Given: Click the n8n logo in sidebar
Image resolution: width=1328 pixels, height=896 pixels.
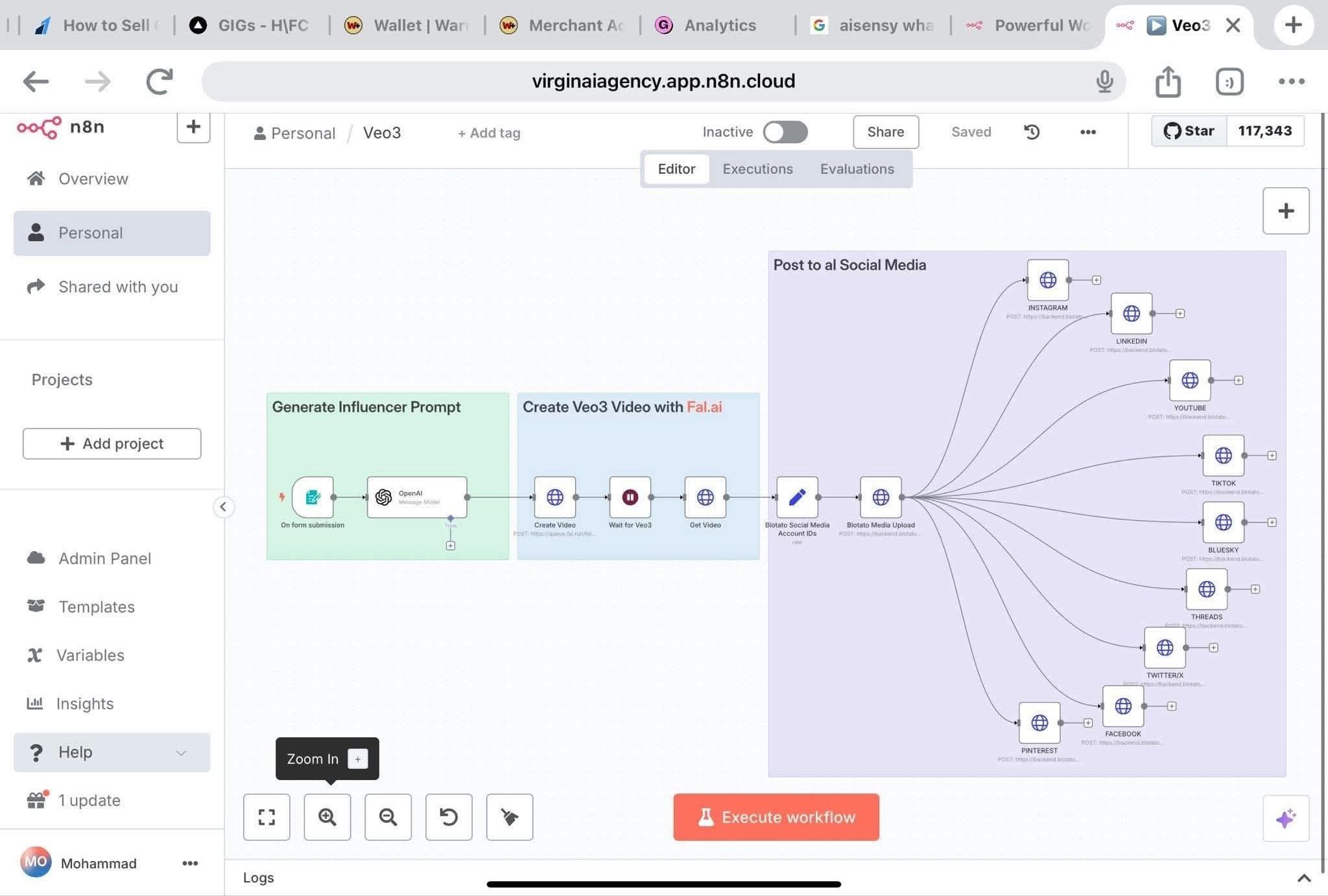Looking at the screenshot, I should (x=60, y=127).
